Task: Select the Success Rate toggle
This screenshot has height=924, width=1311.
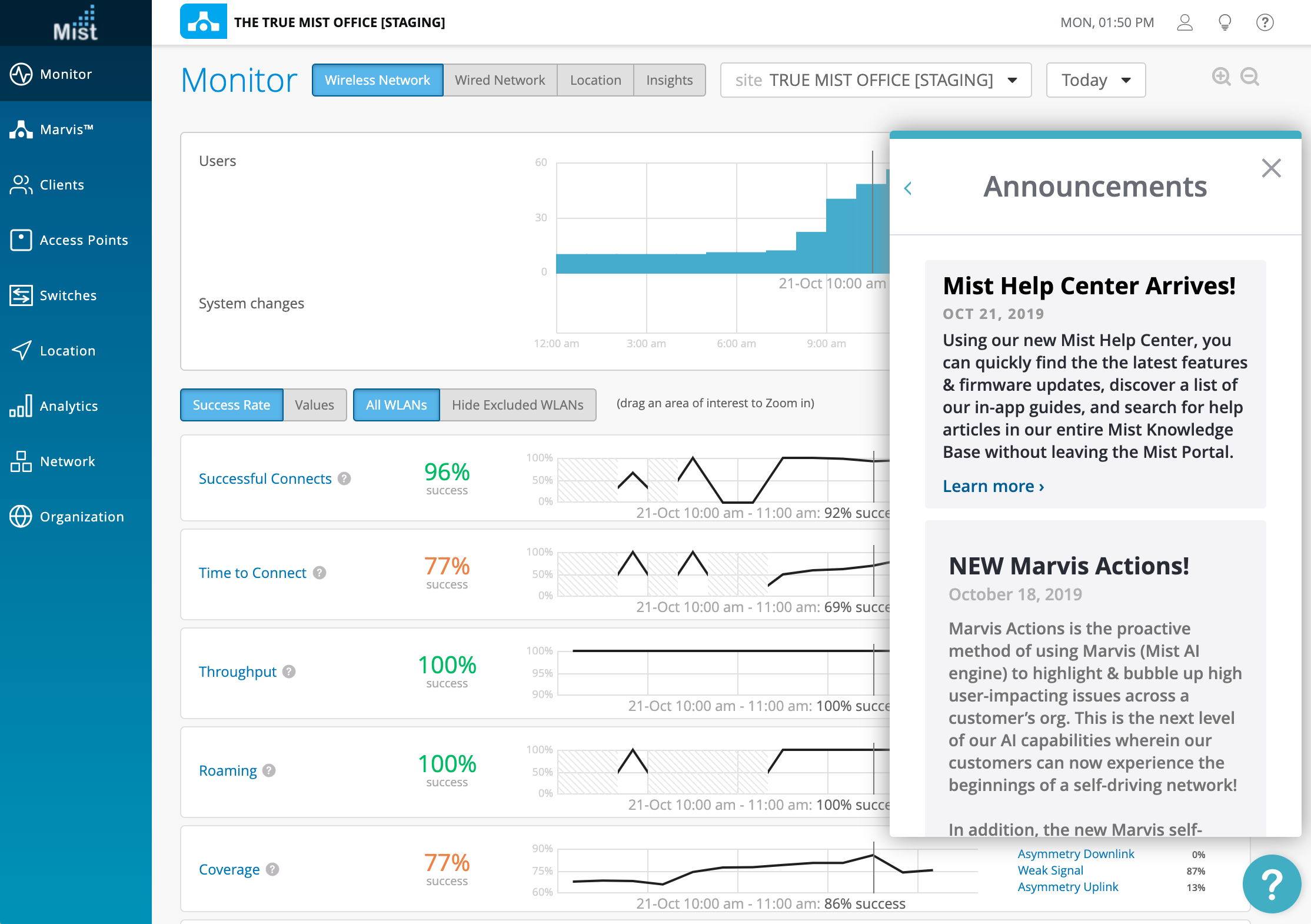Action: (x=231, y=405)
